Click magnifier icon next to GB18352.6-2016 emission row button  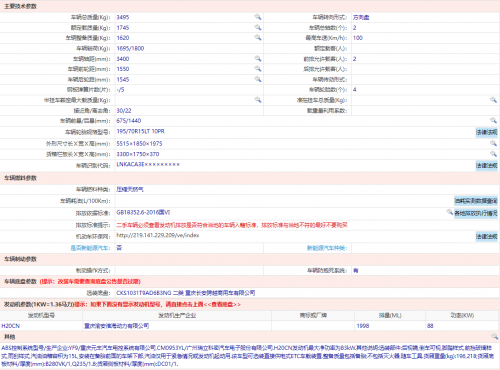pyautogui.click(x=450, y=212)
